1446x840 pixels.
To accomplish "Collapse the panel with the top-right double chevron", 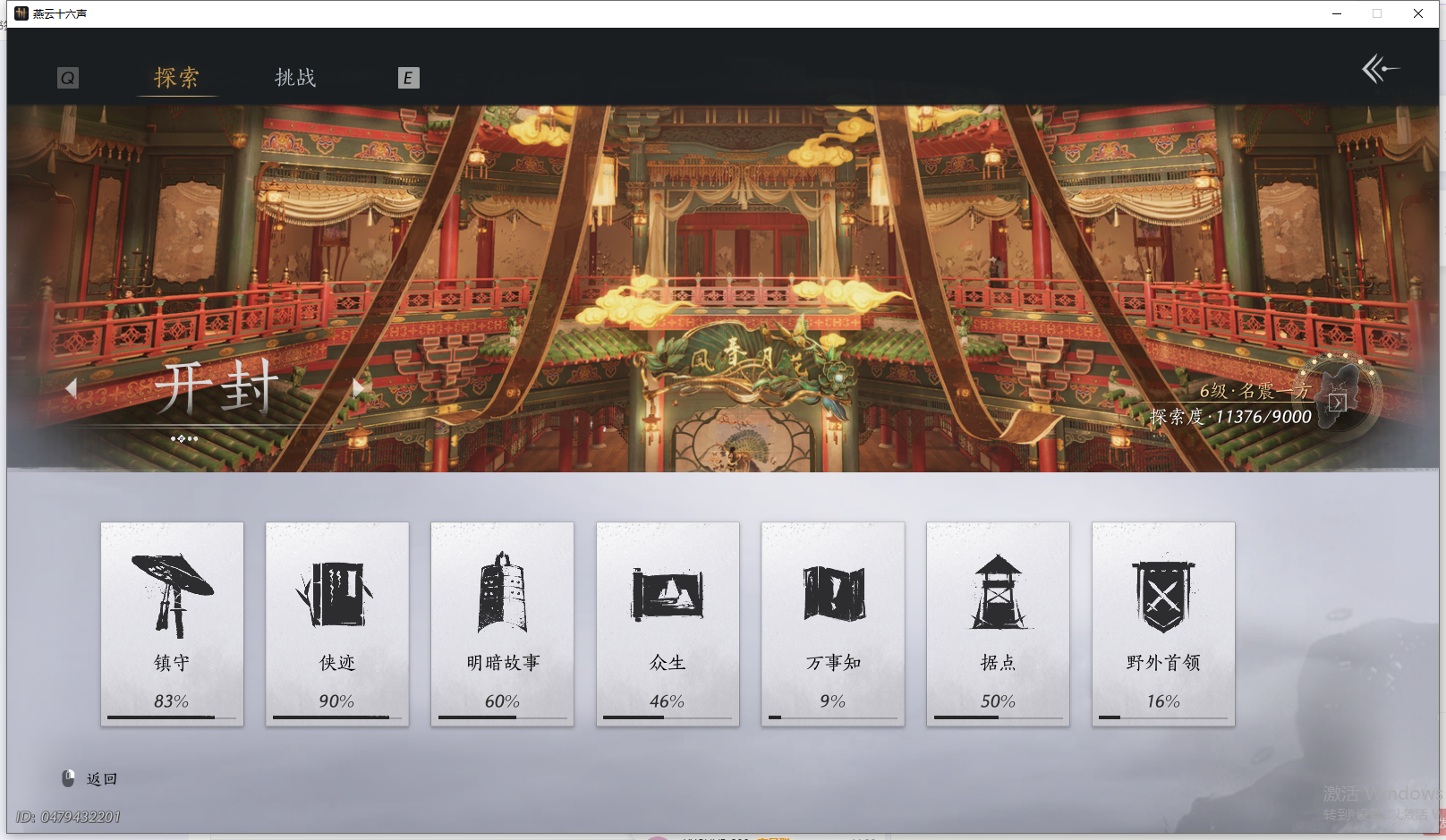I will [x=1379, y=69].
